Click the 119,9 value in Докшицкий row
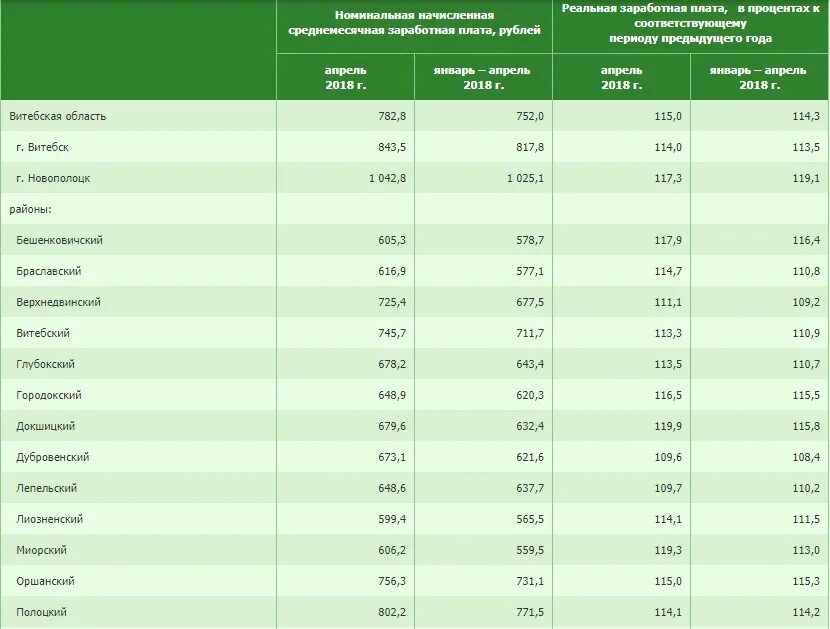This screenshot has height=629, width=830. pyautogui.click(x=668, y=426)
